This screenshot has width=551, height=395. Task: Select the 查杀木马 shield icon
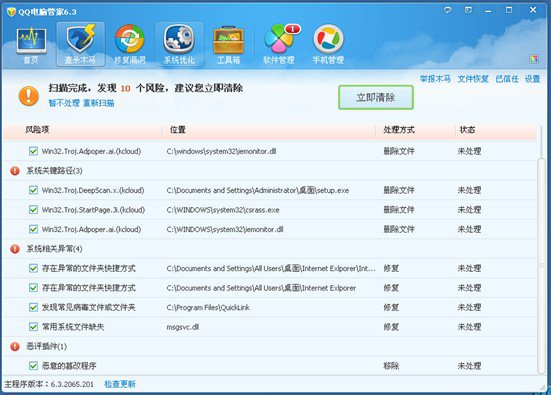pos(80,44)
